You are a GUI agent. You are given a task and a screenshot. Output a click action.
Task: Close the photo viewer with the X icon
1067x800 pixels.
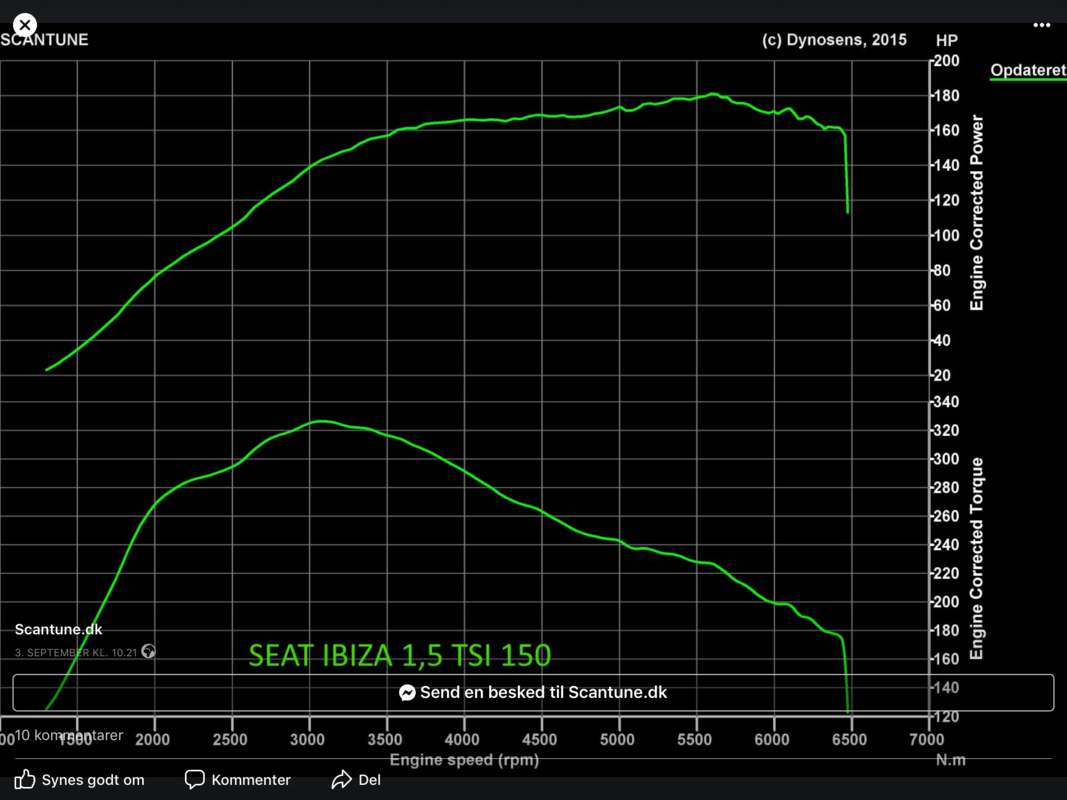(x=25, y=25)
